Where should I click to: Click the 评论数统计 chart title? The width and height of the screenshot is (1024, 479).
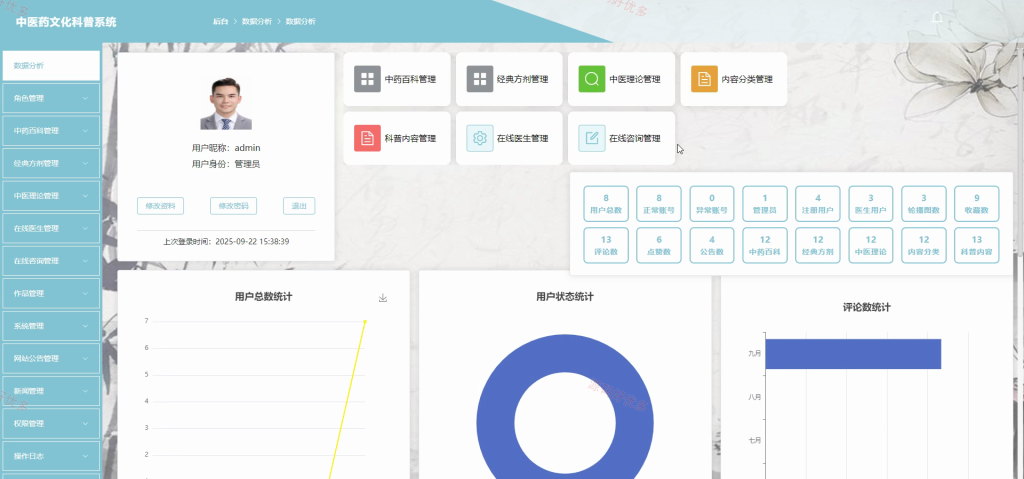point(867,307)
